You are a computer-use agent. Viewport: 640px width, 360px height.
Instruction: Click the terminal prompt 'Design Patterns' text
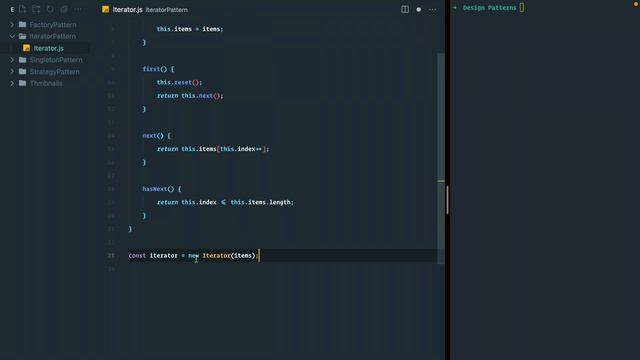[x=489, y=8]
